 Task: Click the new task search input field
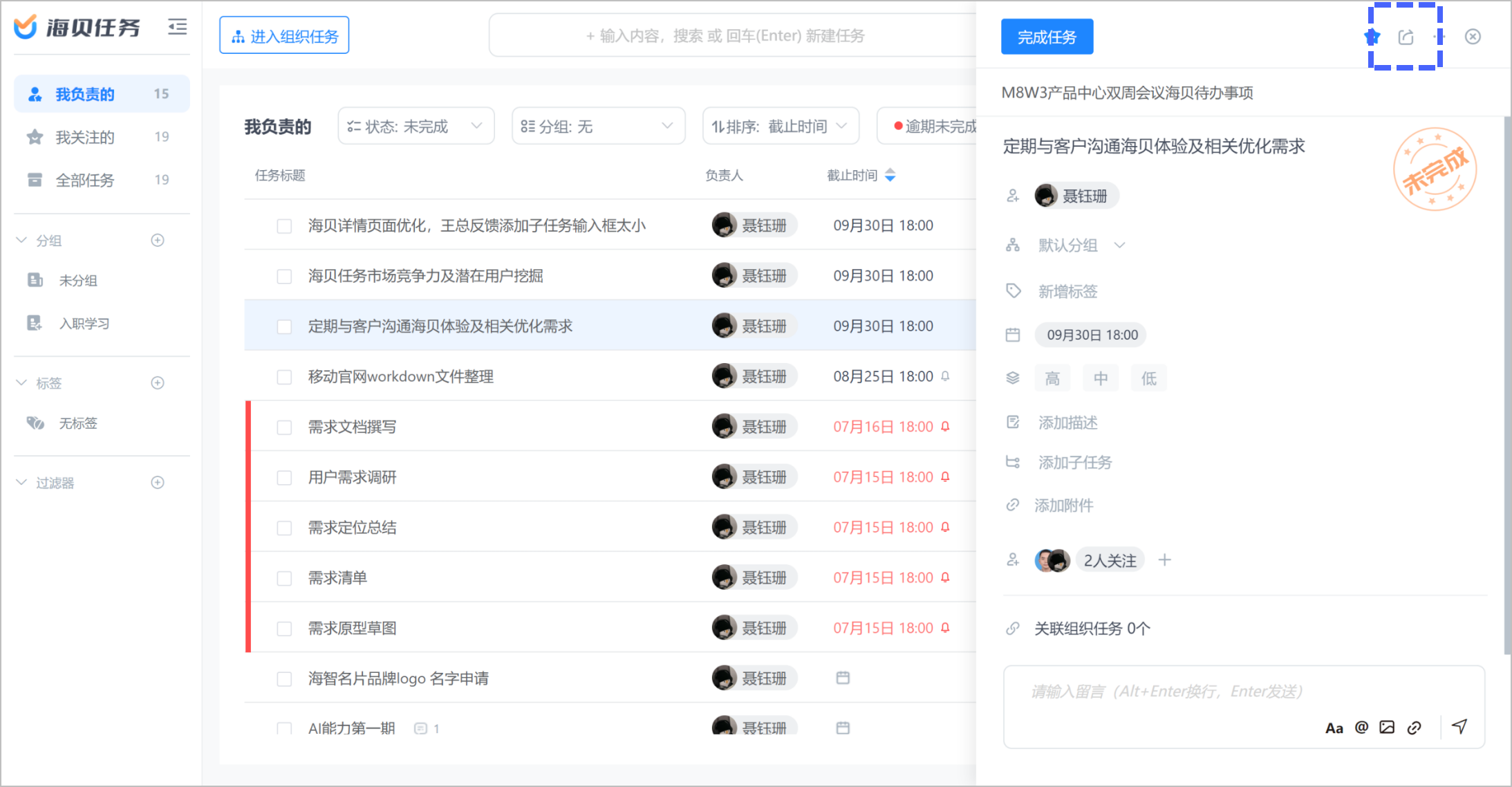coord(733,35)
